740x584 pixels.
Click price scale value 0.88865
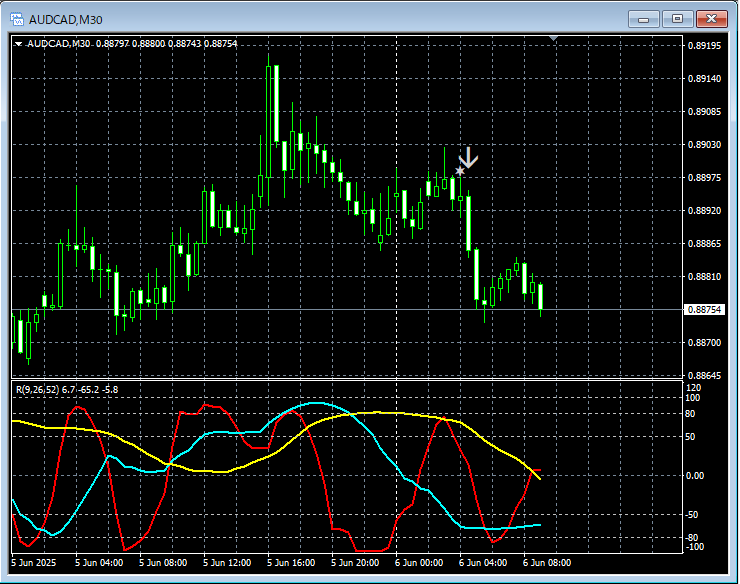(705, 244)
